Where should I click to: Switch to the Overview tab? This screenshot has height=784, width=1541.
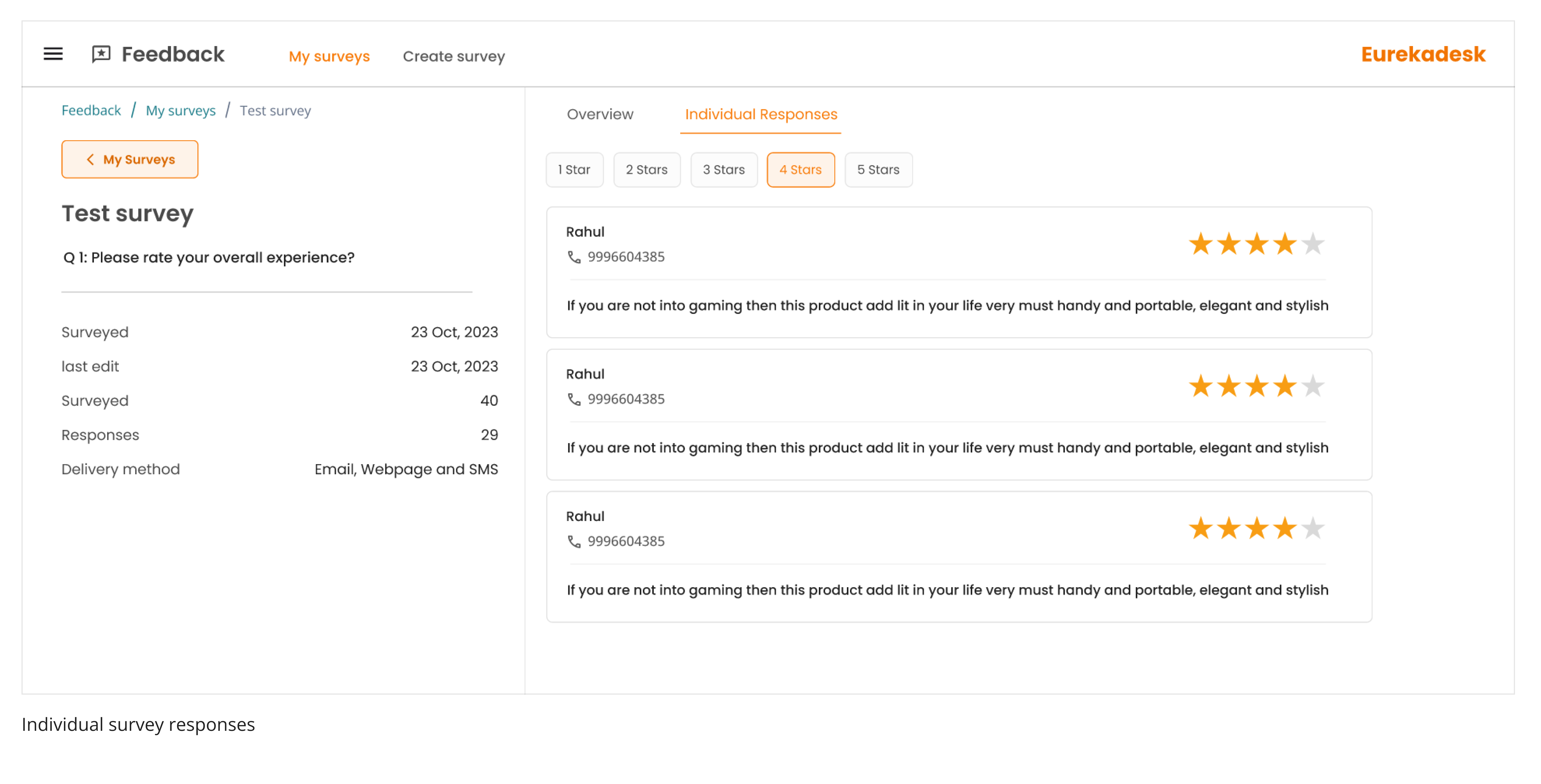[x=600, y=114]
